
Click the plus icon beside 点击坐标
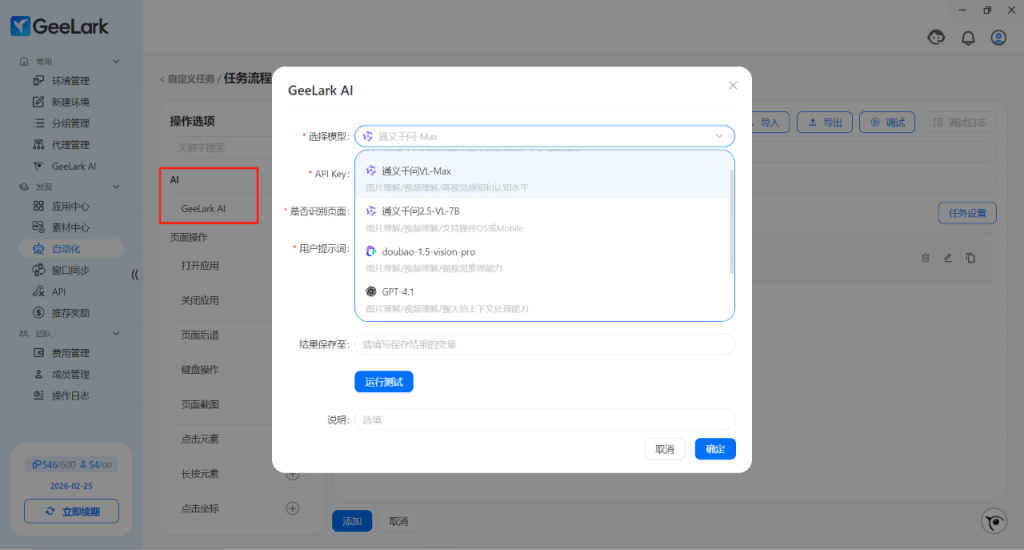point(293,508)
